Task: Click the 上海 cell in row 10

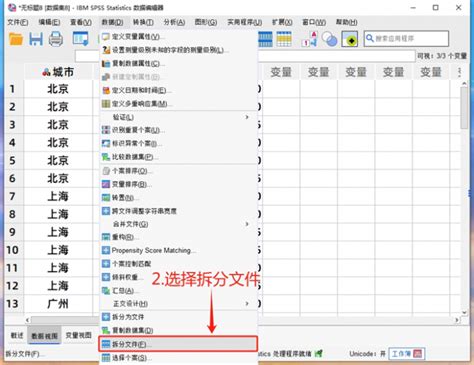Action: pos(58,250)
